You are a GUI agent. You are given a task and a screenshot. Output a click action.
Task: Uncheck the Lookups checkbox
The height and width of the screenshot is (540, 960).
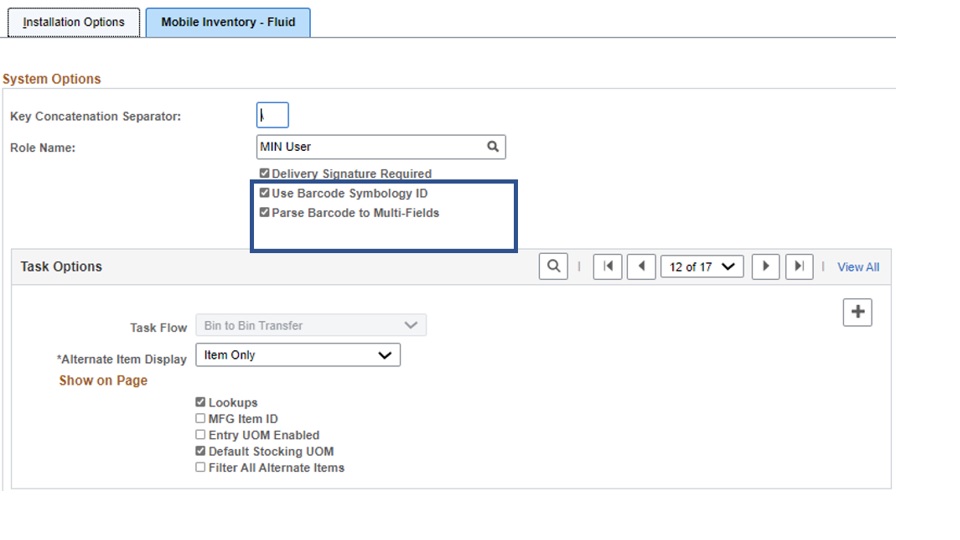[201, 403]
